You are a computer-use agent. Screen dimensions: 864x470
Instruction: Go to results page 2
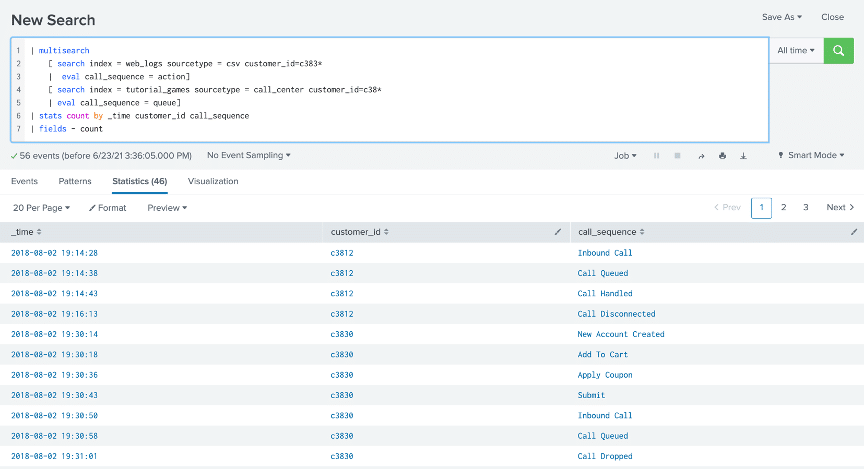tap(784, 208)
